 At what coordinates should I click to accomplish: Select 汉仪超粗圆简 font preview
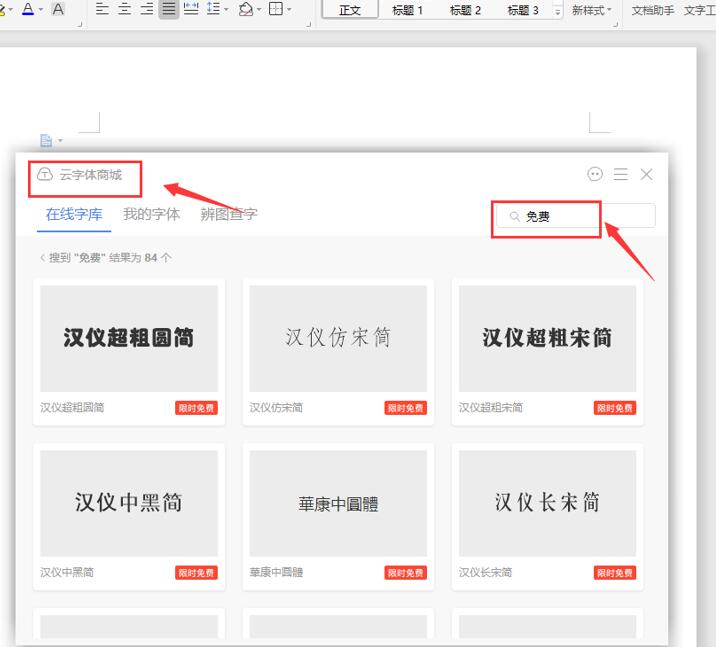129,338
